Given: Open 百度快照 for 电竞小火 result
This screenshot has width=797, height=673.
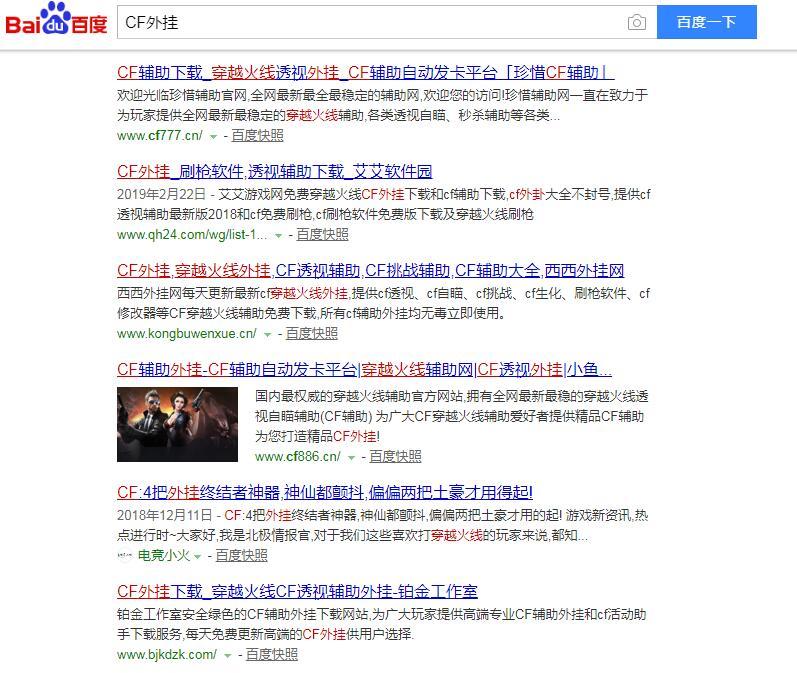Looking at the screenshot, I should click(x=241, y=556).
